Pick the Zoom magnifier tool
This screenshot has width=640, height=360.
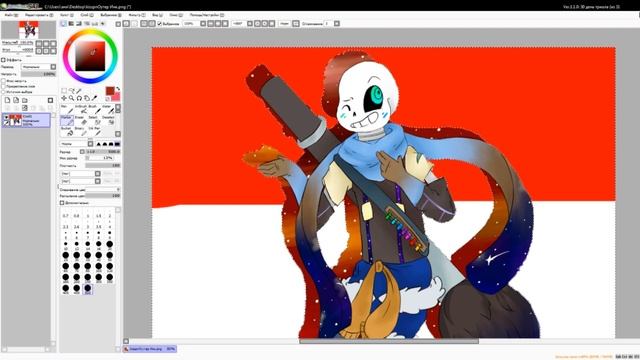coord(71,98)
